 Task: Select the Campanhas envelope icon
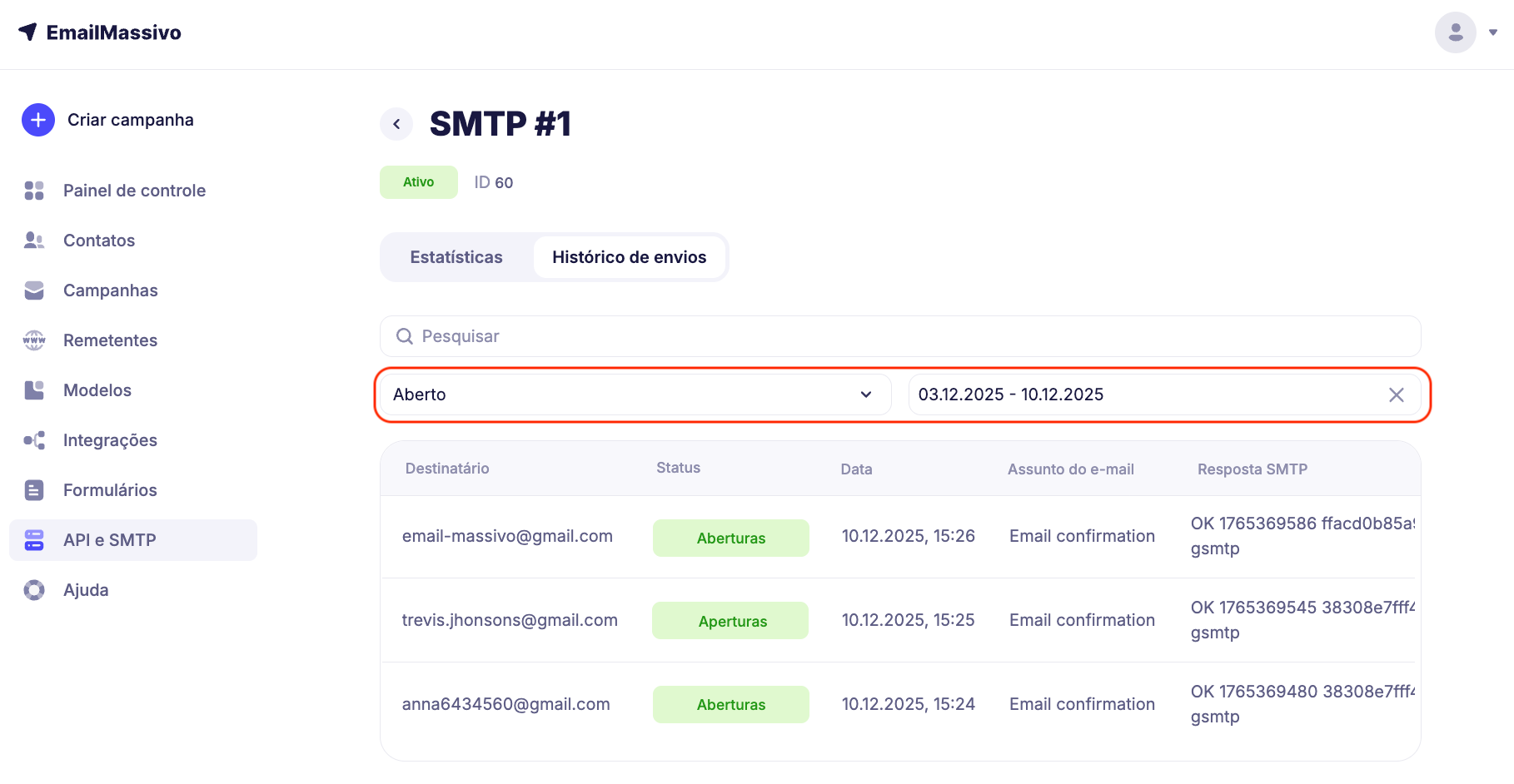point(34,290)
